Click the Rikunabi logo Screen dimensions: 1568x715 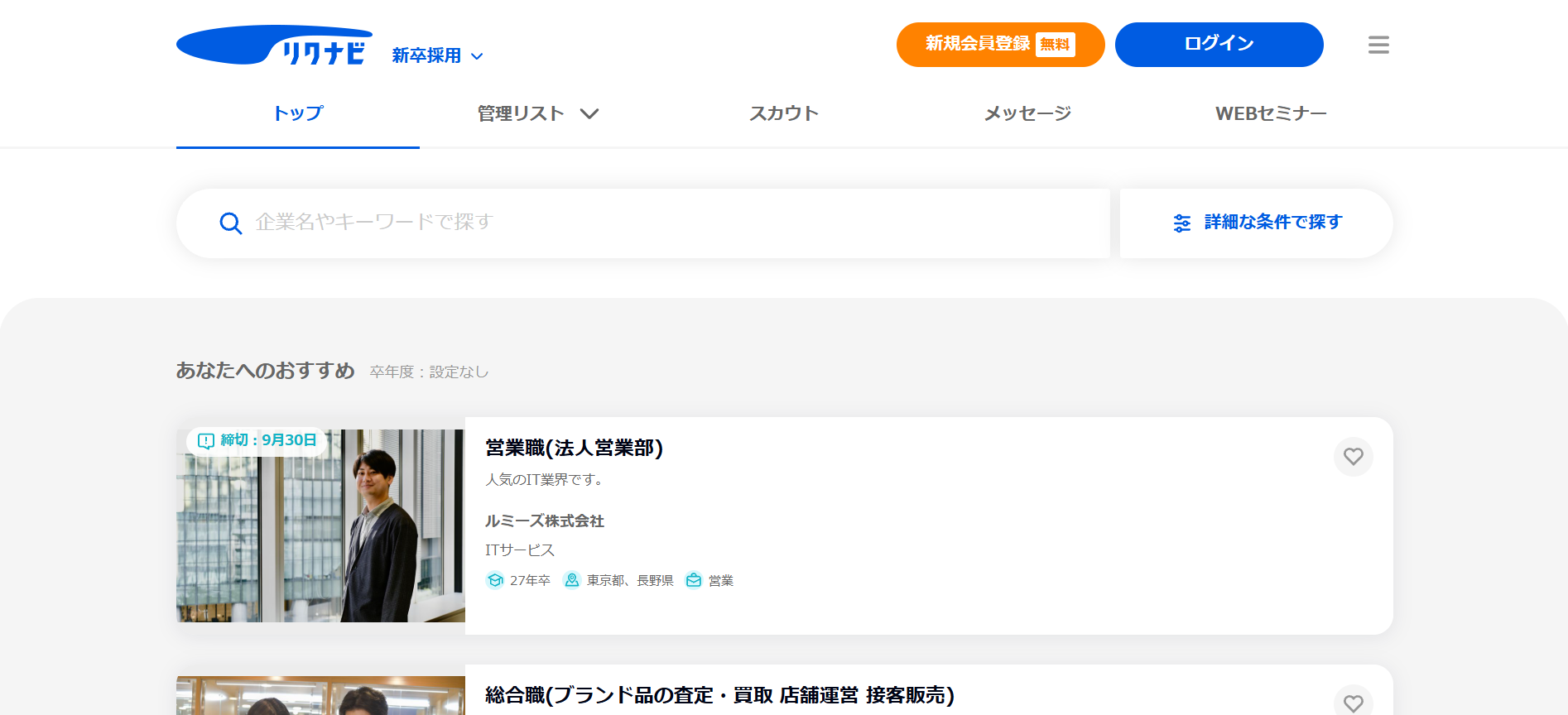274,45
